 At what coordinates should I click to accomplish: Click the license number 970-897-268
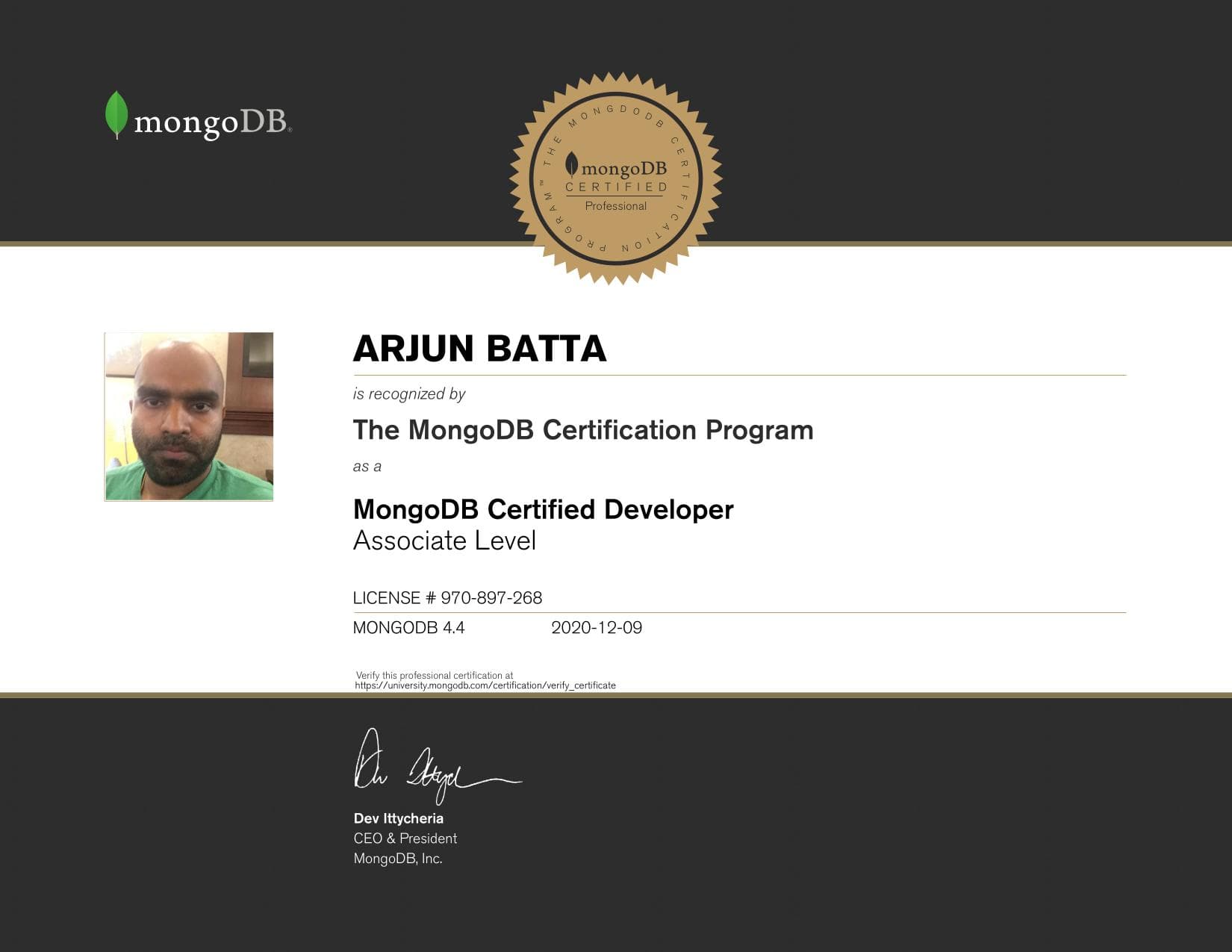click(x=448, y=597)
